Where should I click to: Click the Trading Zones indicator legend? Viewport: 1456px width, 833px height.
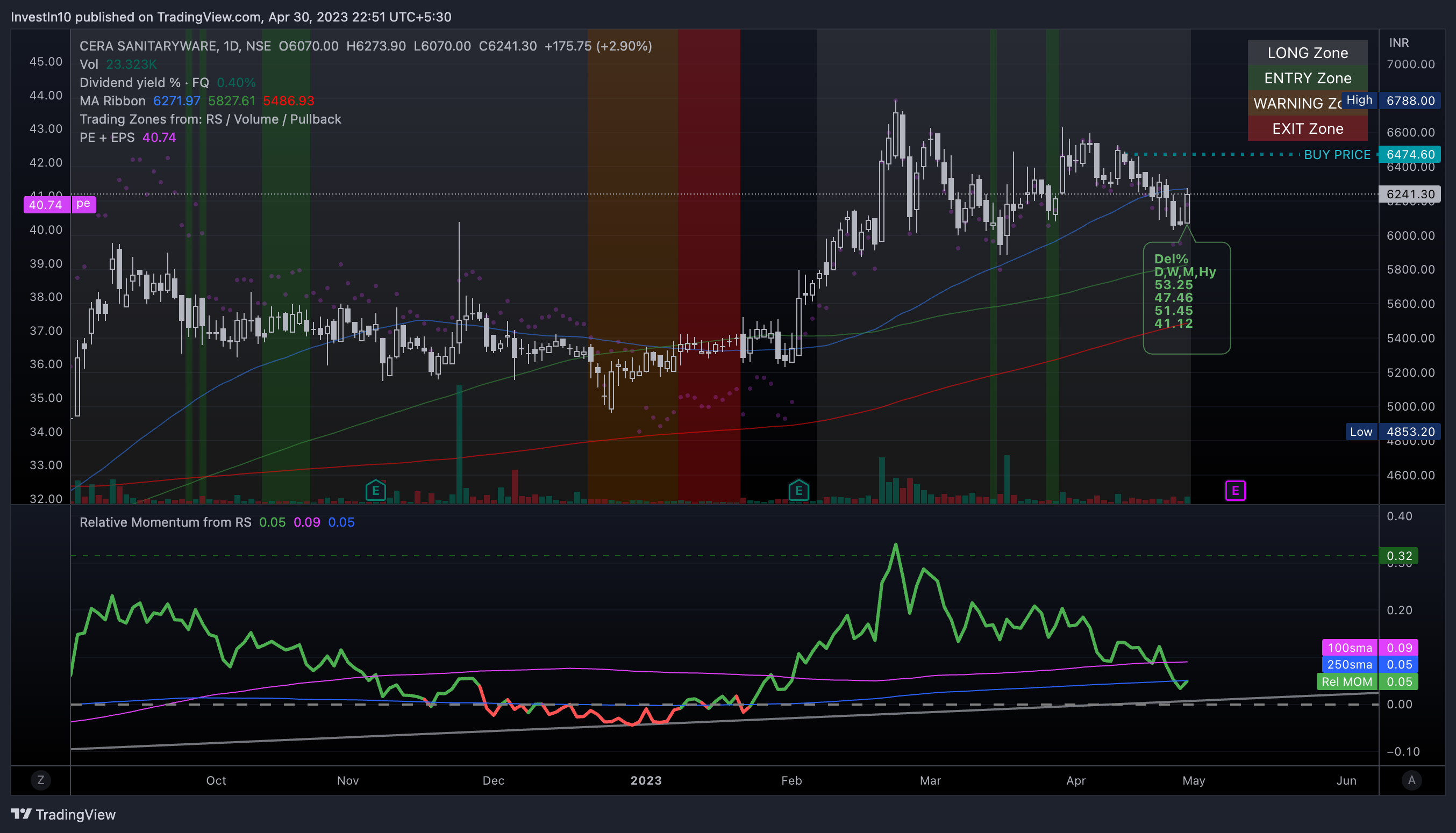(210, 119)
